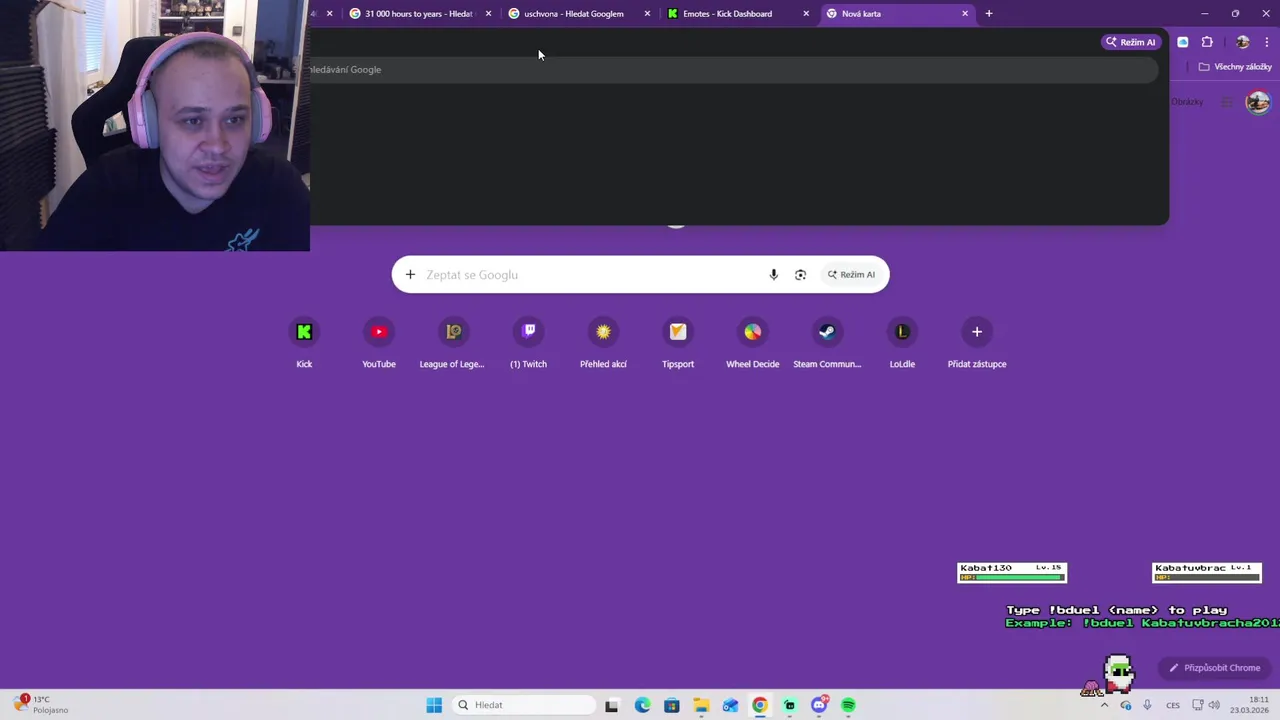Open the Steam Community shortcut
The height and width of the screenshot is (720, 1280).
(x=827, y=343)
